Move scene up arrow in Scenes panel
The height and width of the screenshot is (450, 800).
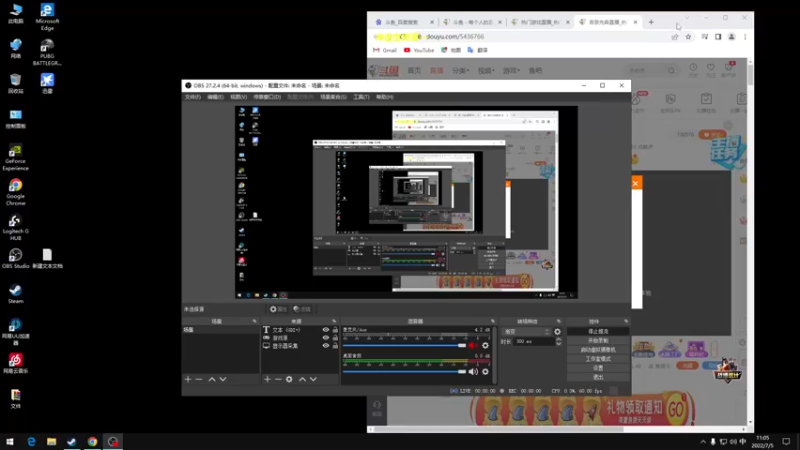click(x=212, y=379)
